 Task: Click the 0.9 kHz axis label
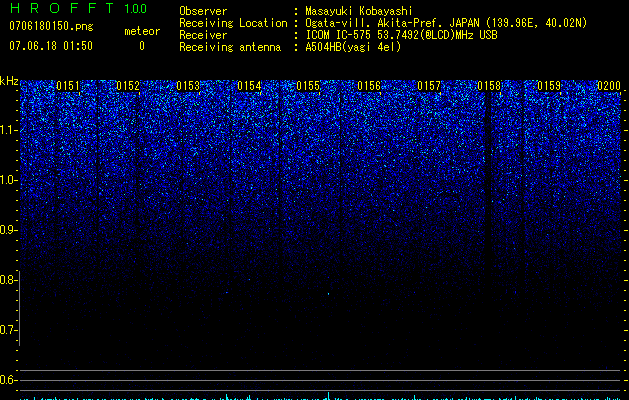pyautogui.click(x=7, y=230)
